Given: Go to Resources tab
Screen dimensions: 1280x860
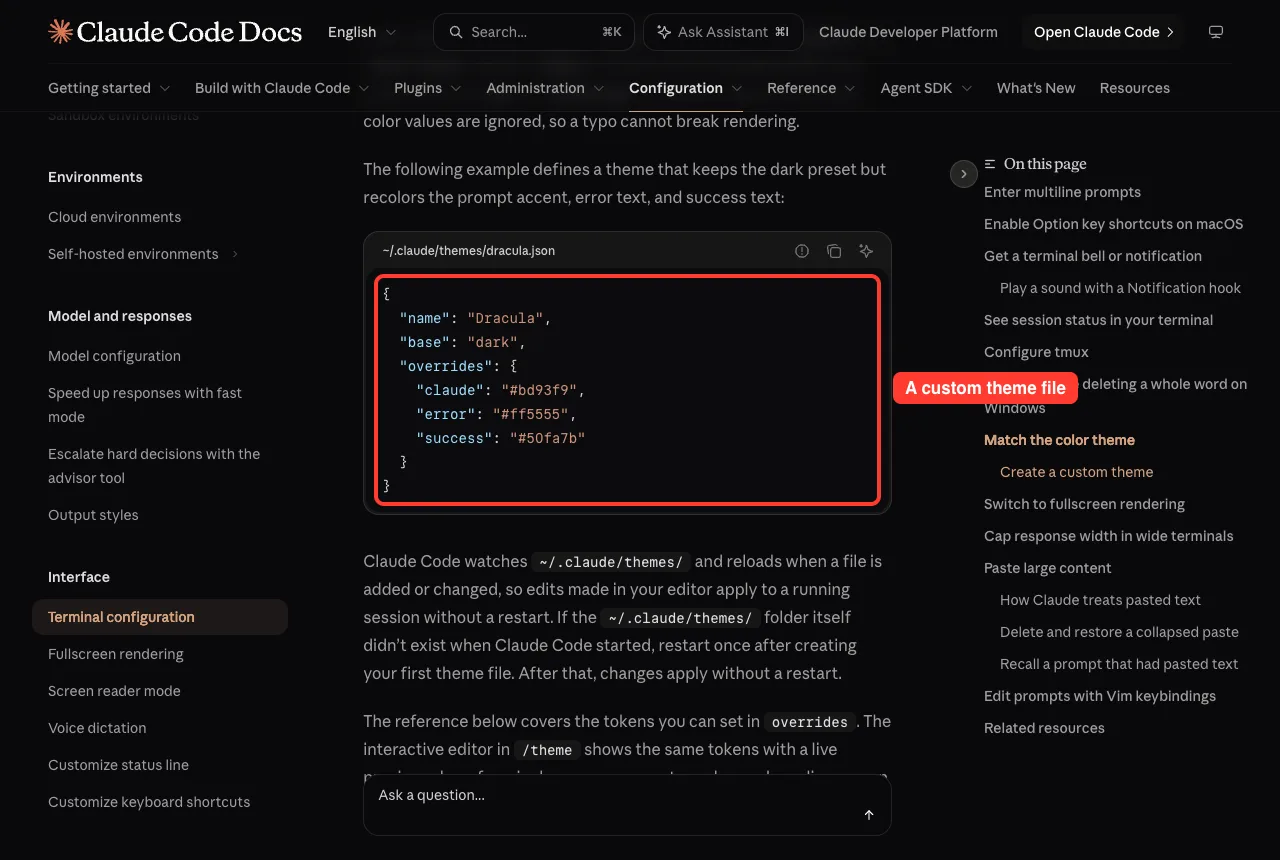Looking at the screenshot, I should point(1134,88).
